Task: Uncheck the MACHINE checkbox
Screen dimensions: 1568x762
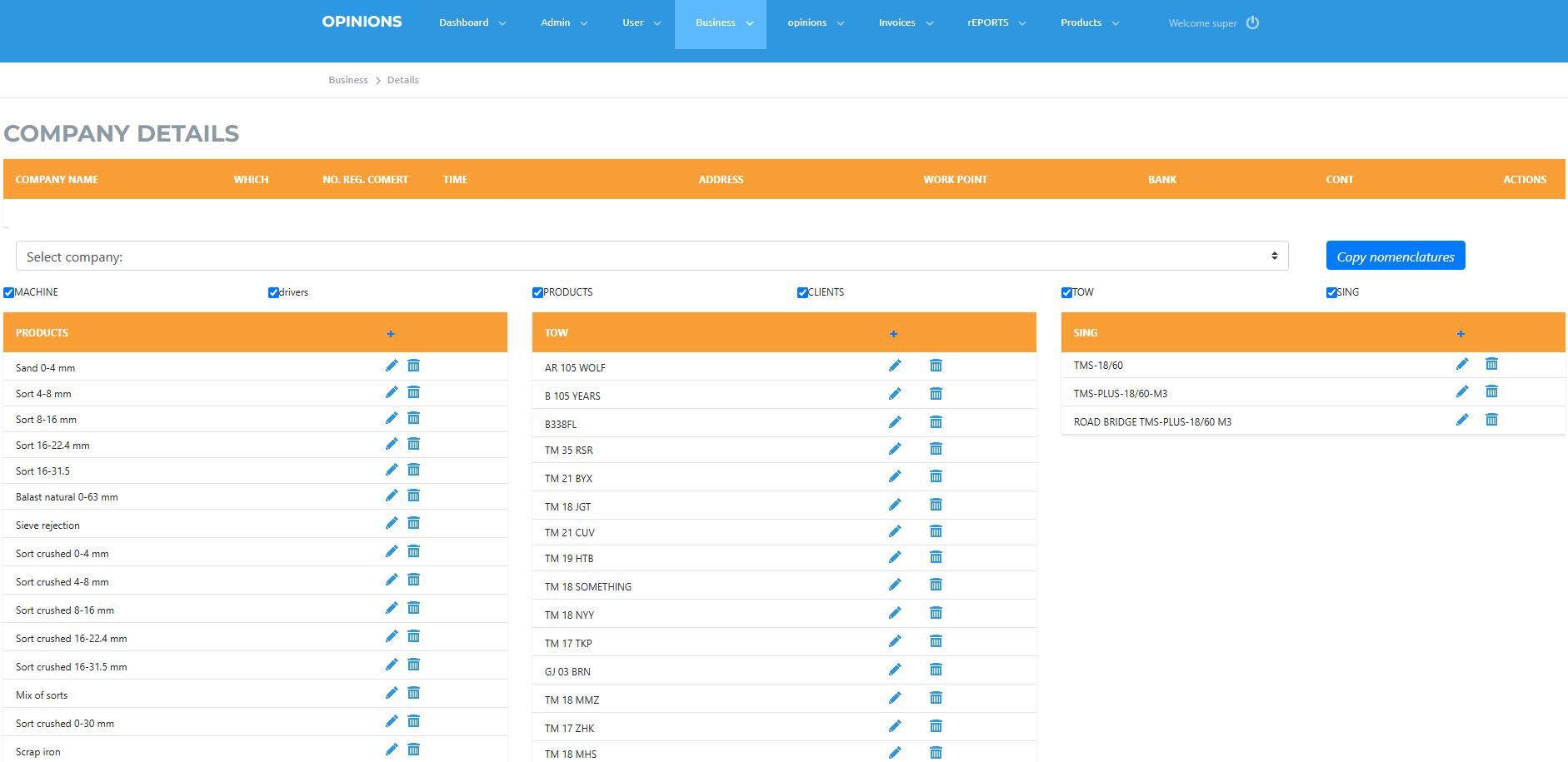Action: tap(9, 292)
